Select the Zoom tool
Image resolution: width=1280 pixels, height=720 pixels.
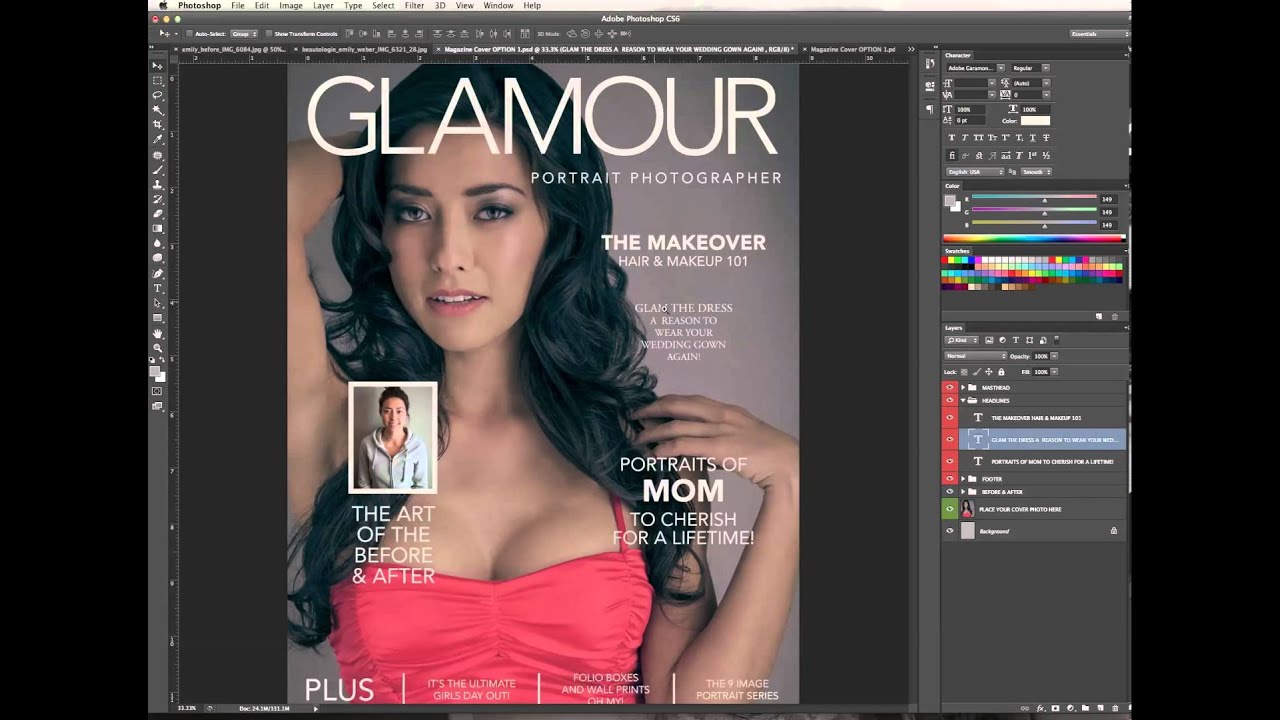(158, 350)
